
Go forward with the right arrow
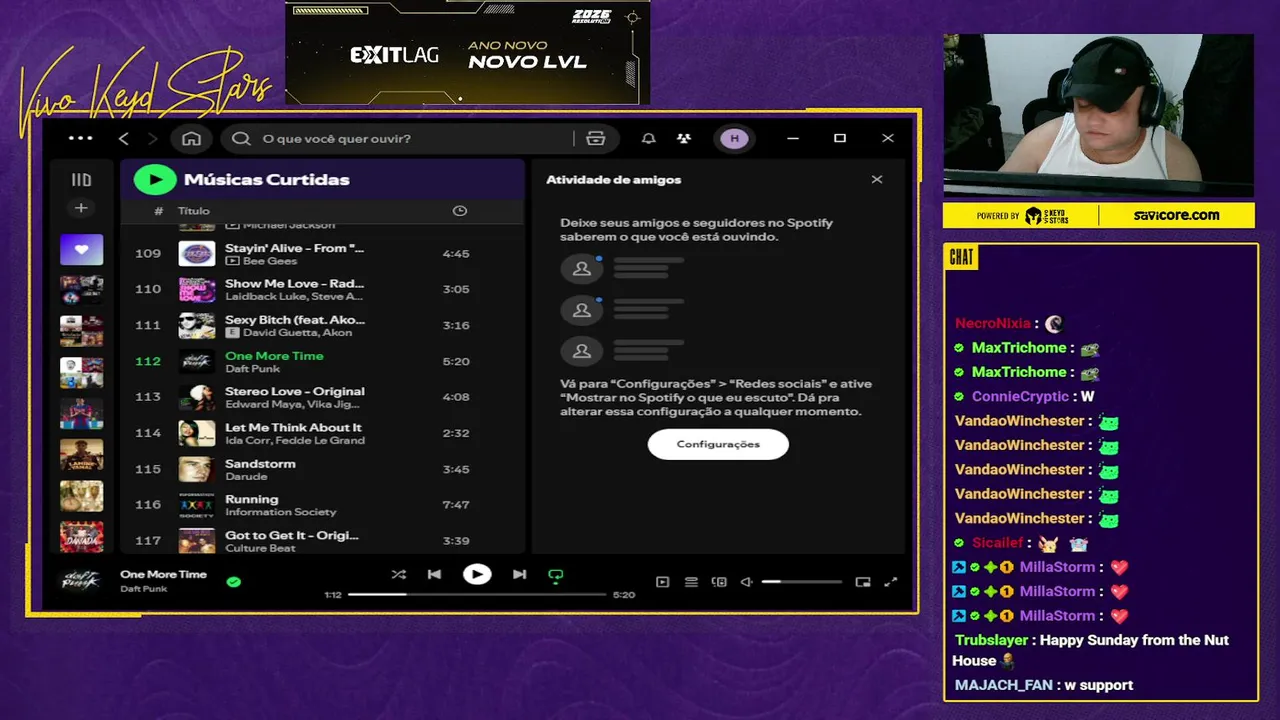pyautogui.click(x=153, y=139)
